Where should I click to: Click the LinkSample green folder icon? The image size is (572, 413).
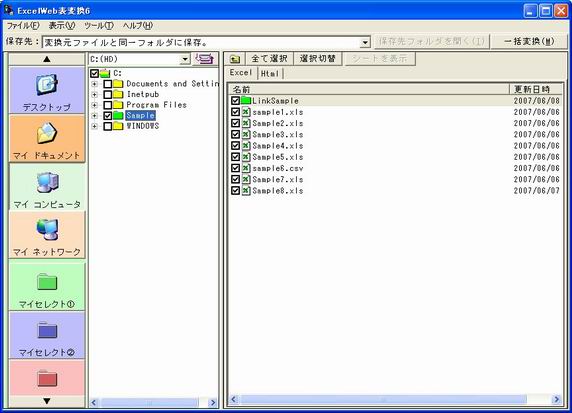[246, 100]
